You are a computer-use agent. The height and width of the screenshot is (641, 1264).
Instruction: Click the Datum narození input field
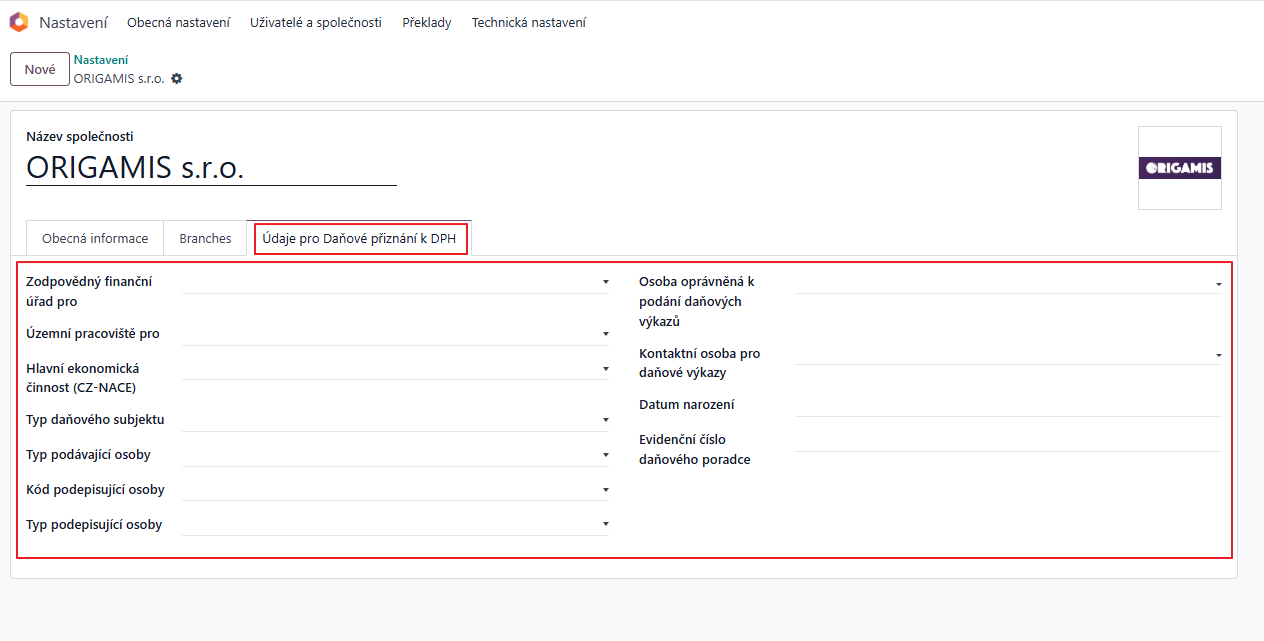pyautogui.click(x=1007, y=405)
